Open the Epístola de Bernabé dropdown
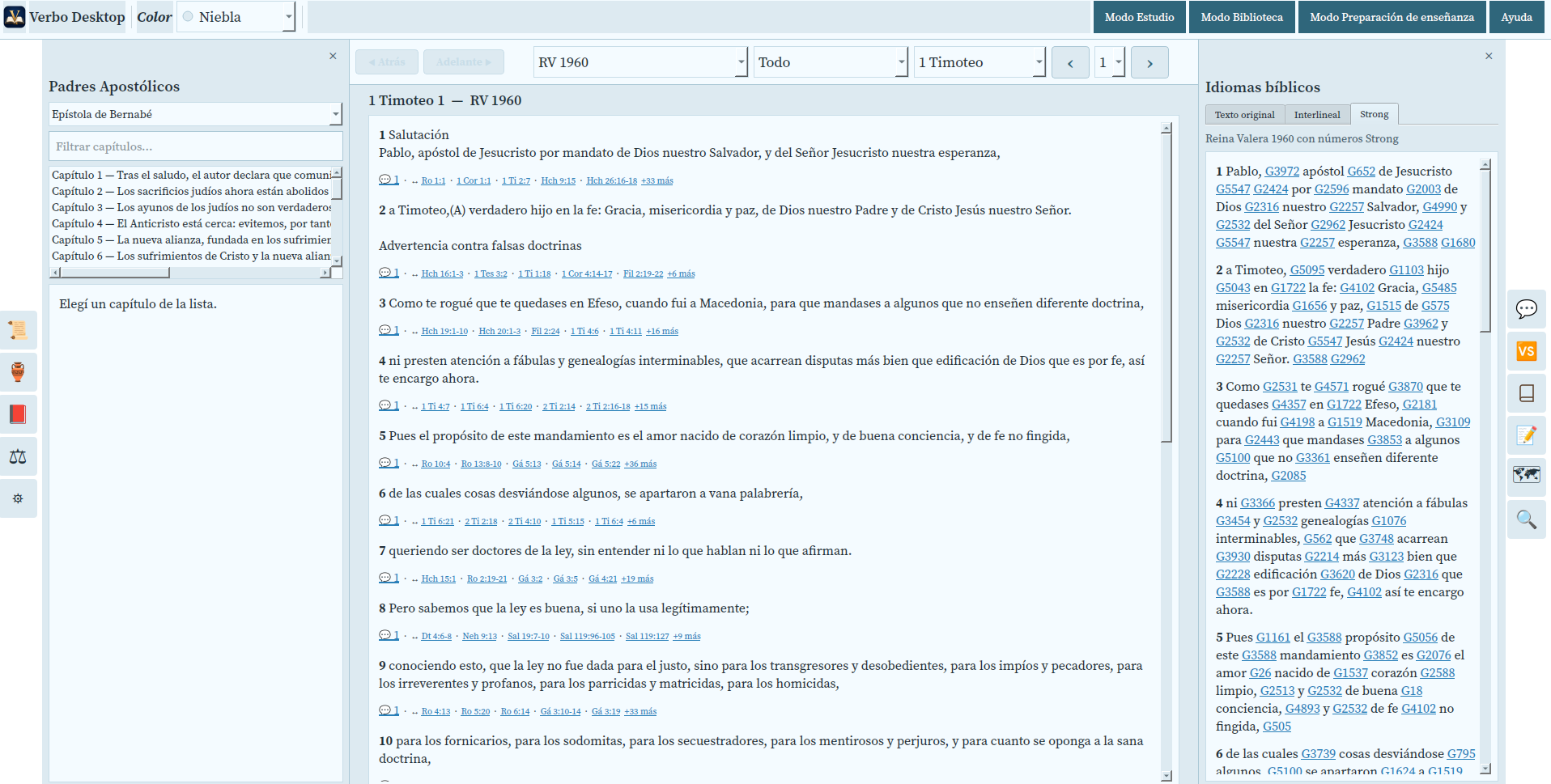Viewport: 1551px width, 784px height. click(195, 114)
